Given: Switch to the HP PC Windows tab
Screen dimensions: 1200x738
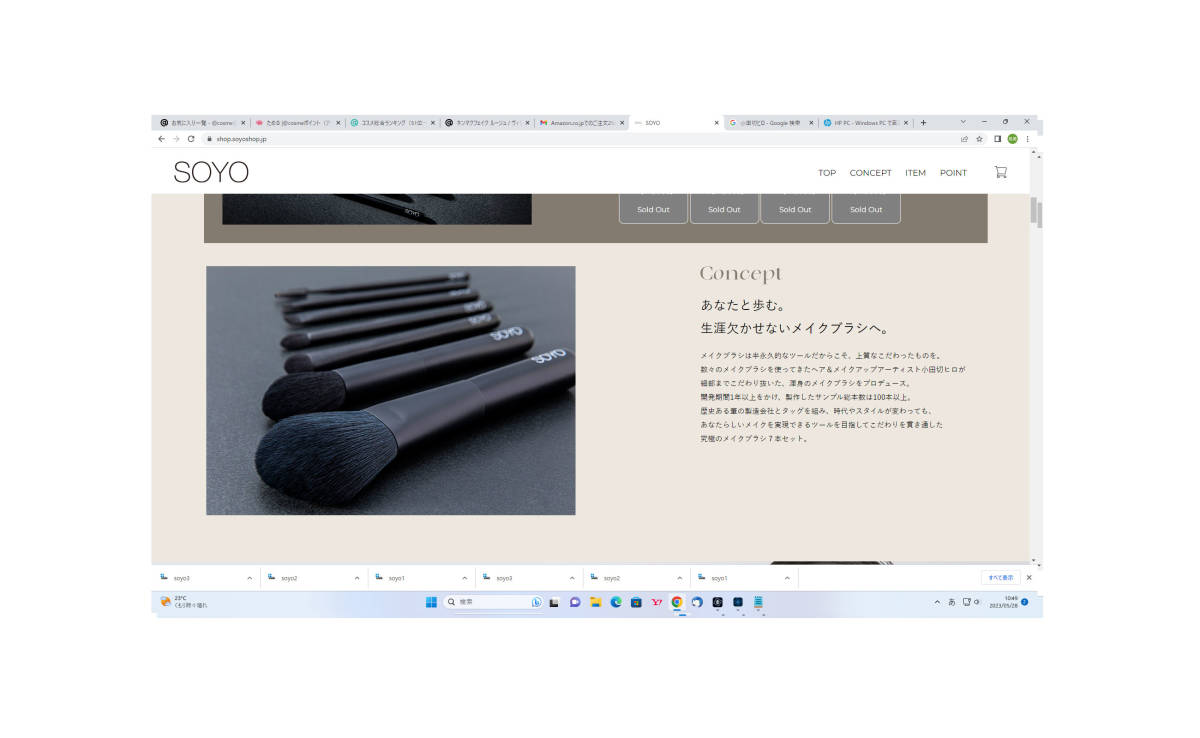Looking at the screenshot, I should coord(865,123).
